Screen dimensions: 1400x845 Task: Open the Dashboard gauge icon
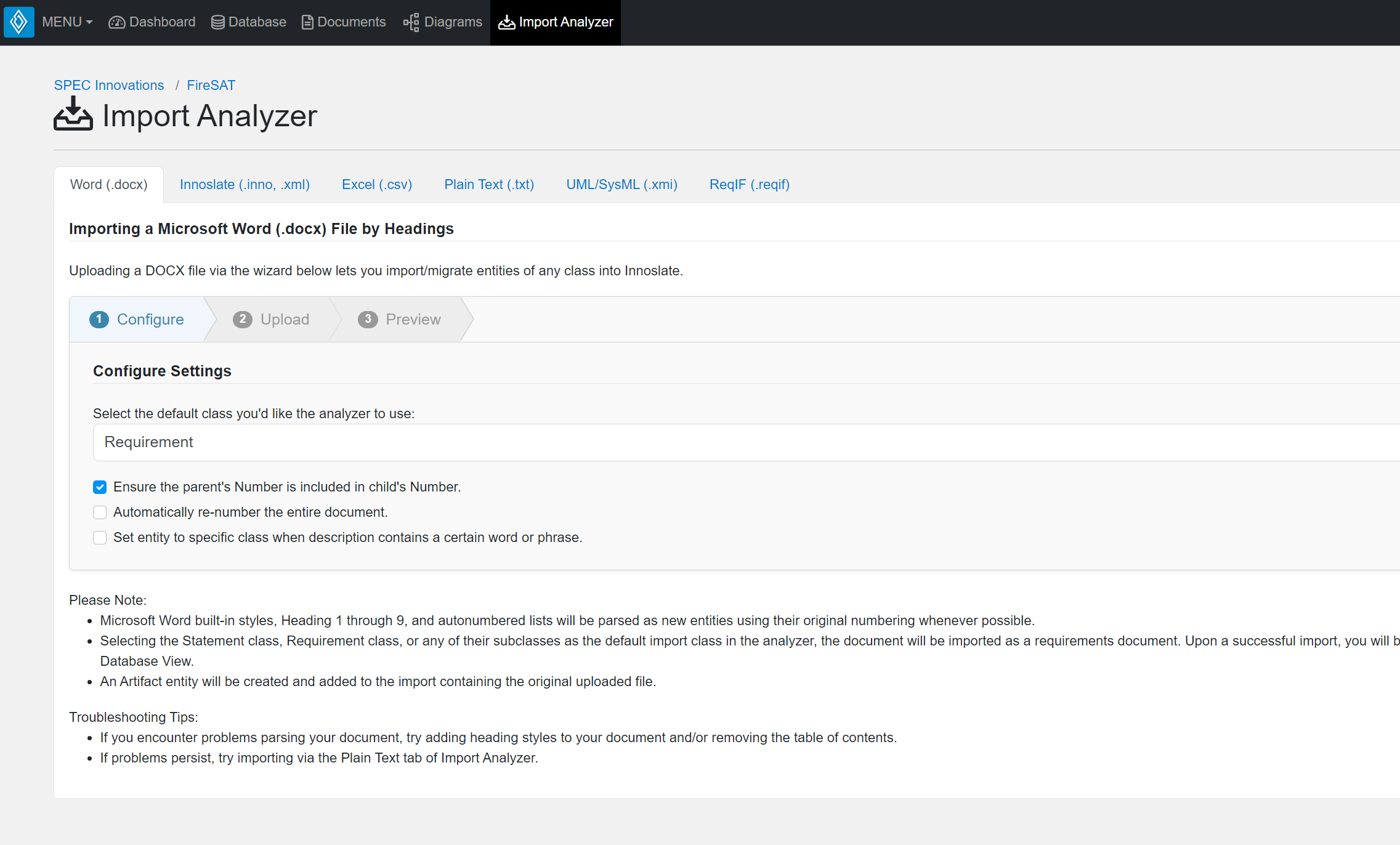116,23
